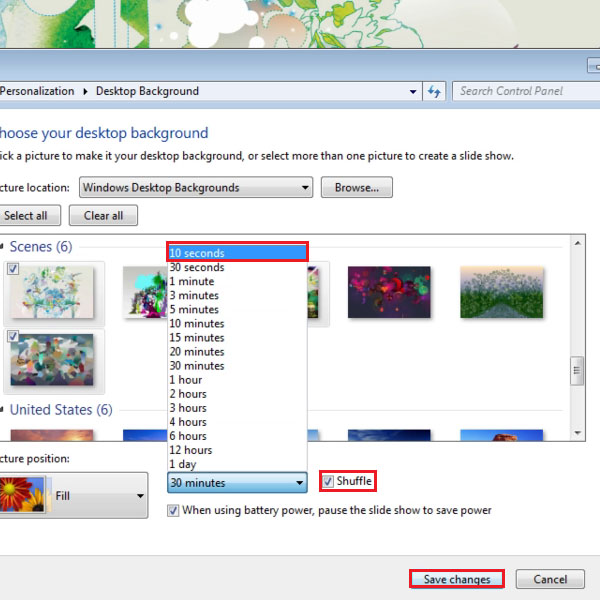This screenshot has height=600, width=600.
Task: Click the Browse... button
Action: 357,188
